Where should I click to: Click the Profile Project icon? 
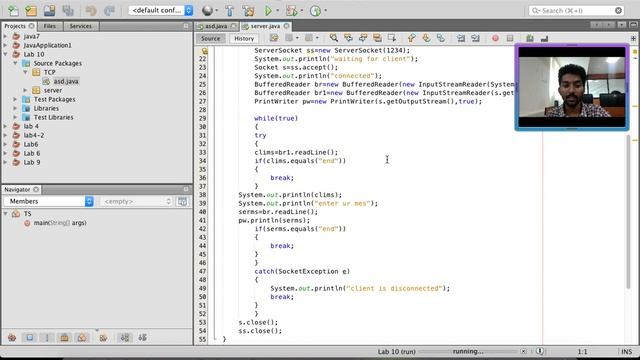(316, 11)
